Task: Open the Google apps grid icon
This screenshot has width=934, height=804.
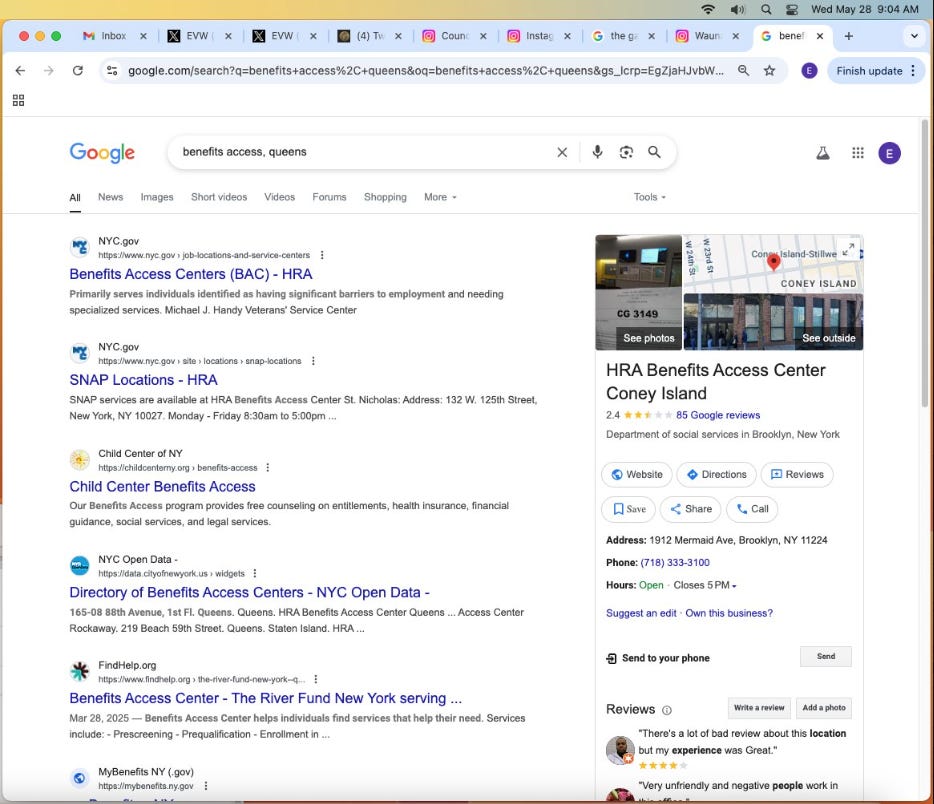Action: coord(858,153)
